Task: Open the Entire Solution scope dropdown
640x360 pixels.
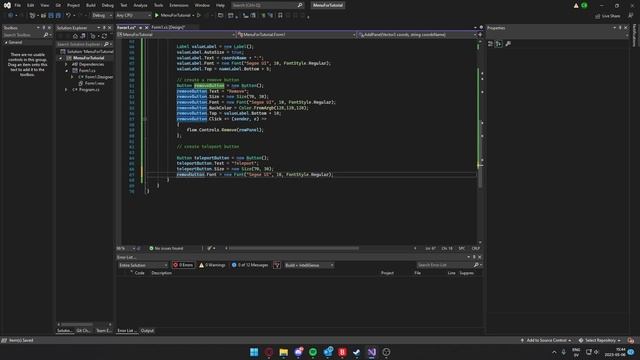Action: click(143, 265)
